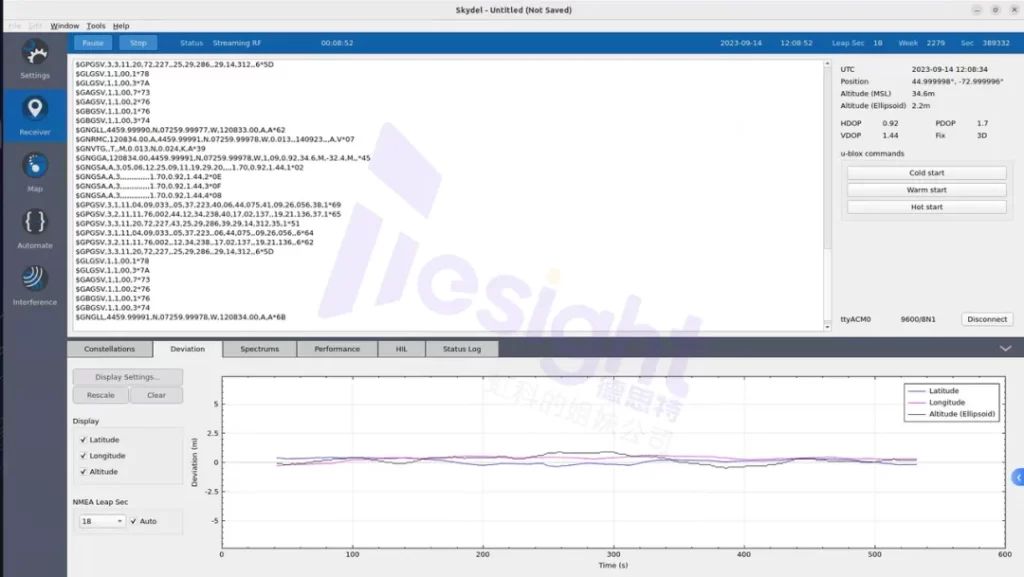Open the Settings panel in the sidebar
1024x577 pixels.
34,60
